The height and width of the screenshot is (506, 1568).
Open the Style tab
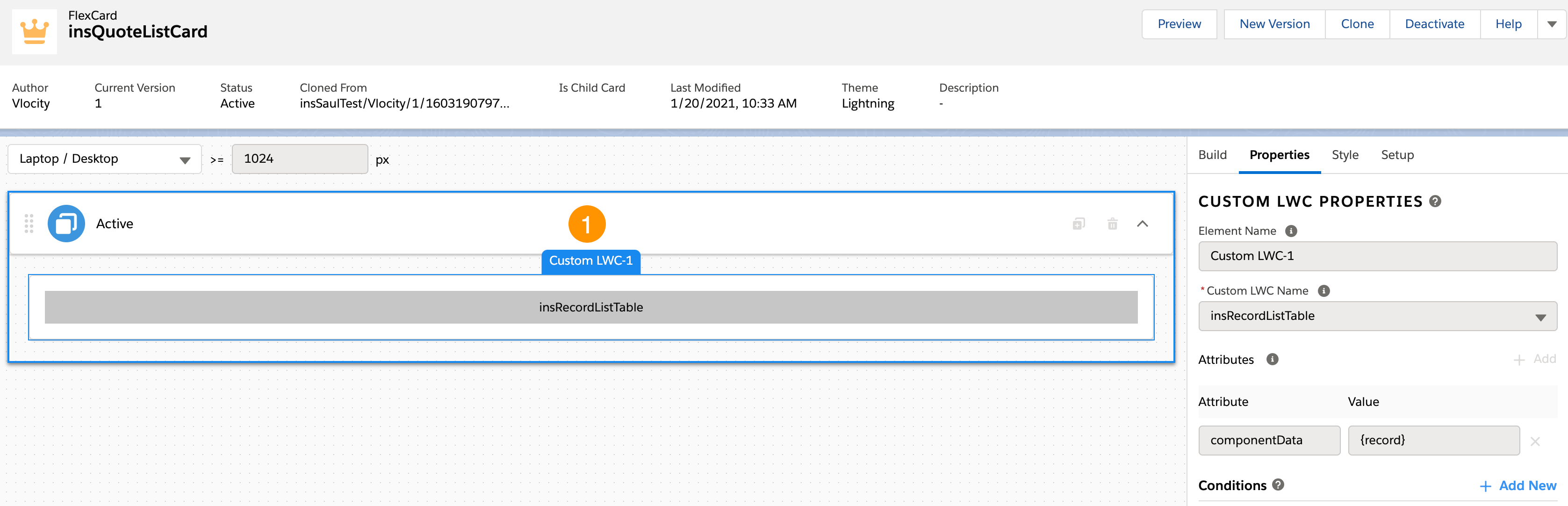(x=1345, y=155)
